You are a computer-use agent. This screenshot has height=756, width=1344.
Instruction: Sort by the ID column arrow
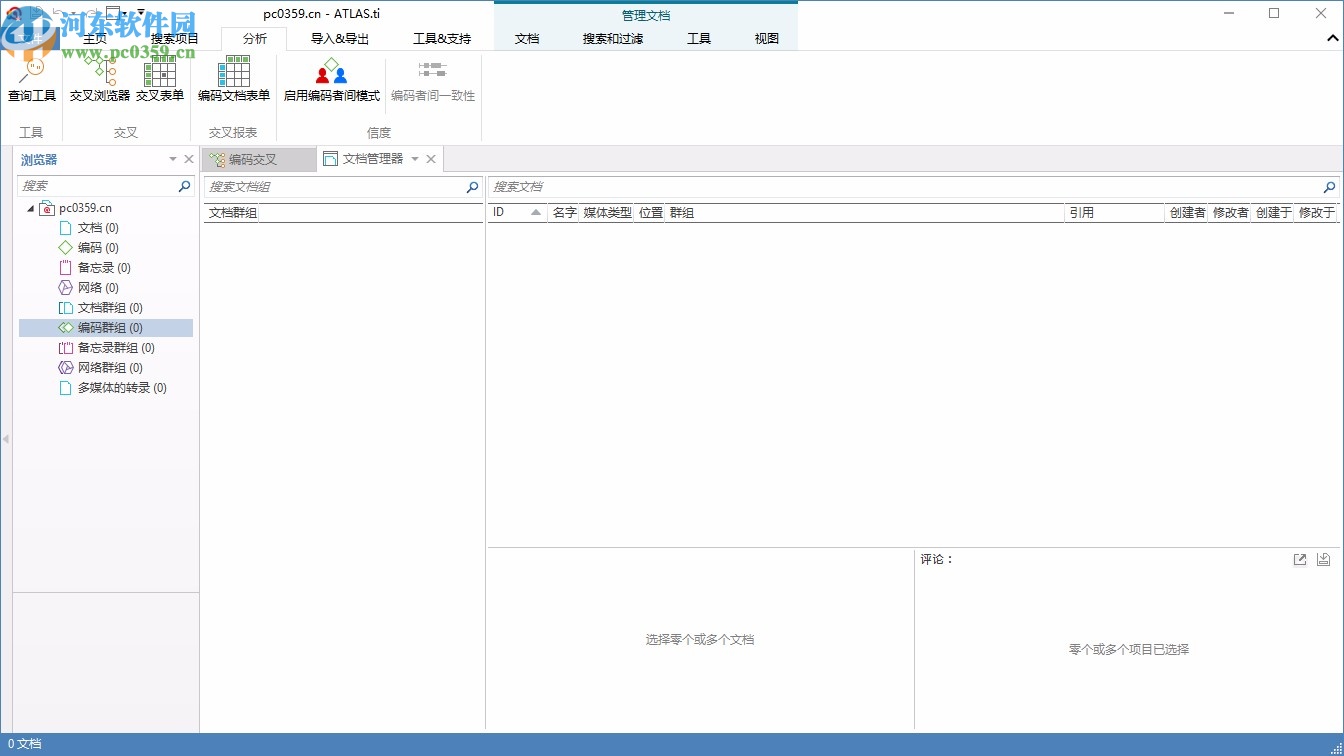[x=536, y=213]
